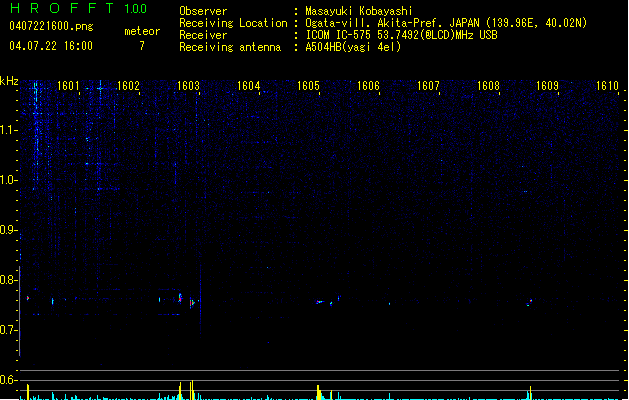Screen dimensions: 629x400
Task: Click the 1609 time marker
Action: (547, 86)
